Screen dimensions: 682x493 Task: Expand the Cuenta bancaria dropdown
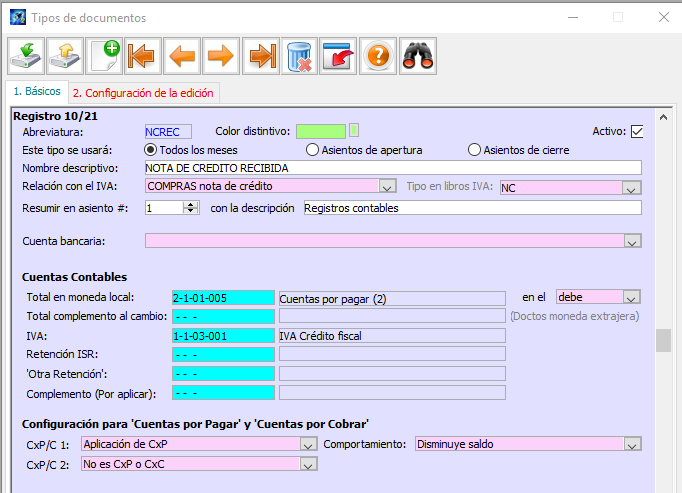coord(631,241)
